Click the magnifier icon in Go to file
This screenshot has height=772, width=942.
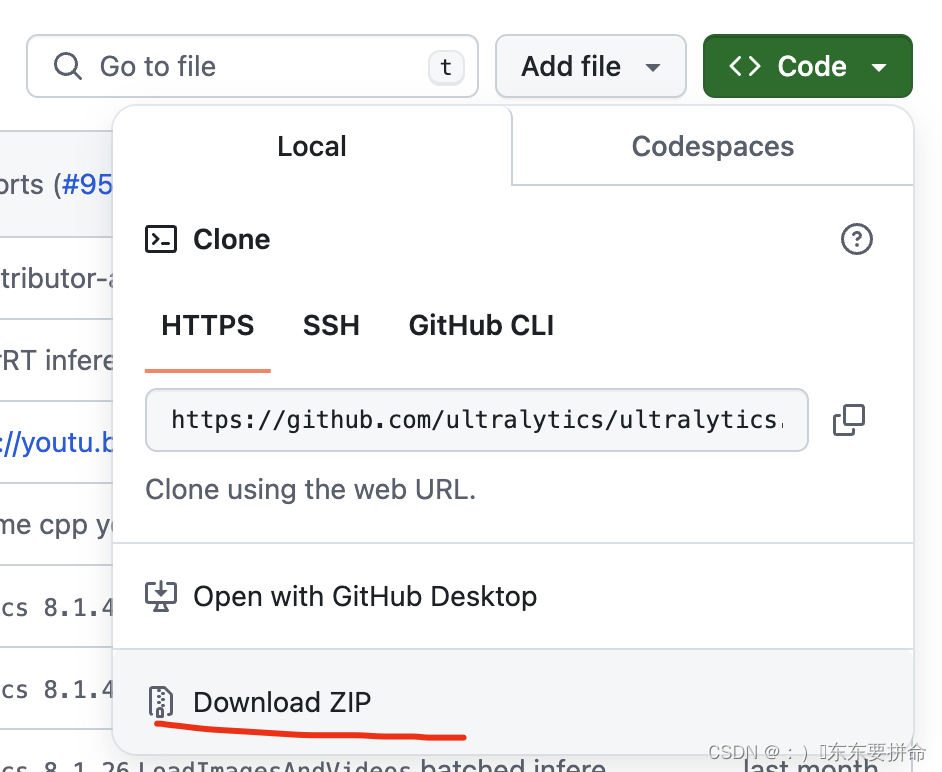(x=67, y=66)
